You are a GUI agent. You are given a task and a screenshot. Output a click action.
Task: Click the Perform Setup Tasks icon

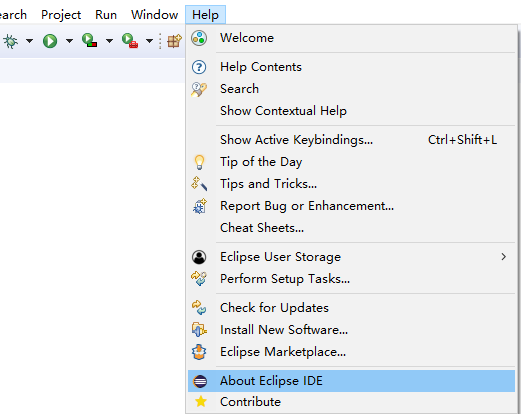[x=199, y=279]
